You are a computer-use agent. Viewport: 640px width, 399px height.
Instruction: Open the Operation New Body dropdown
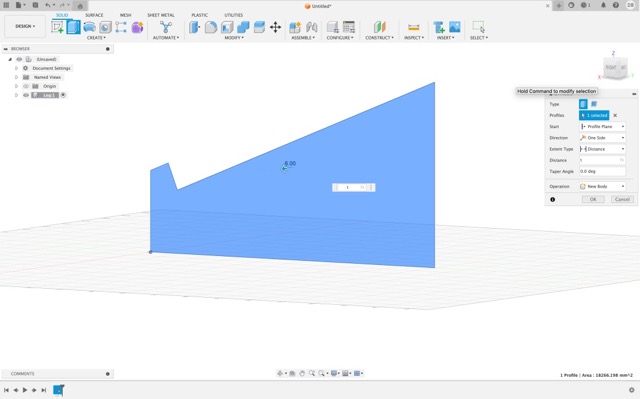click(x=602, y=186)
